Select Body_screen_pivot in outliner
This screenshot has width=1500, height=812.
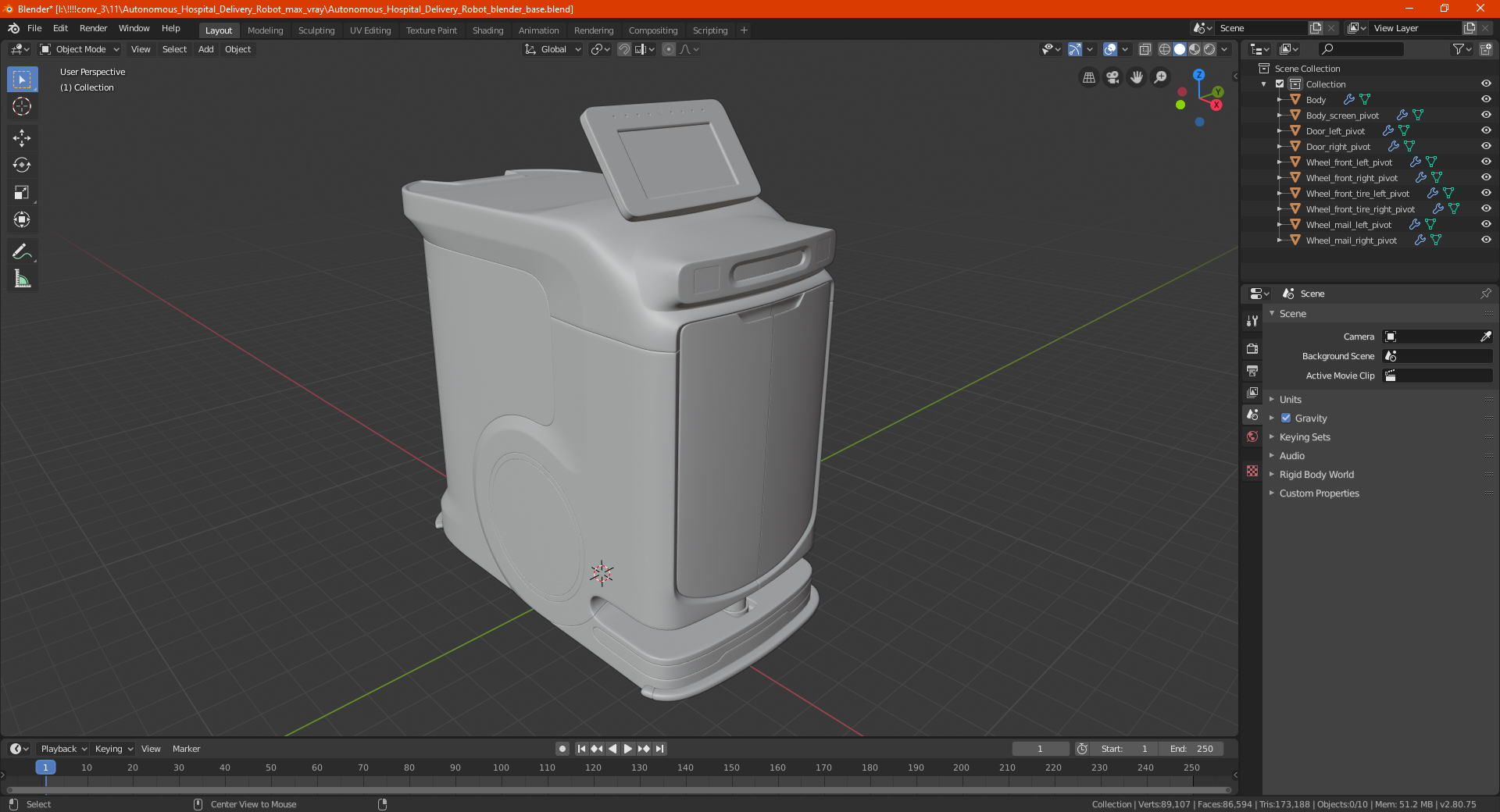pyautogui.click(x=1341, y=116)
